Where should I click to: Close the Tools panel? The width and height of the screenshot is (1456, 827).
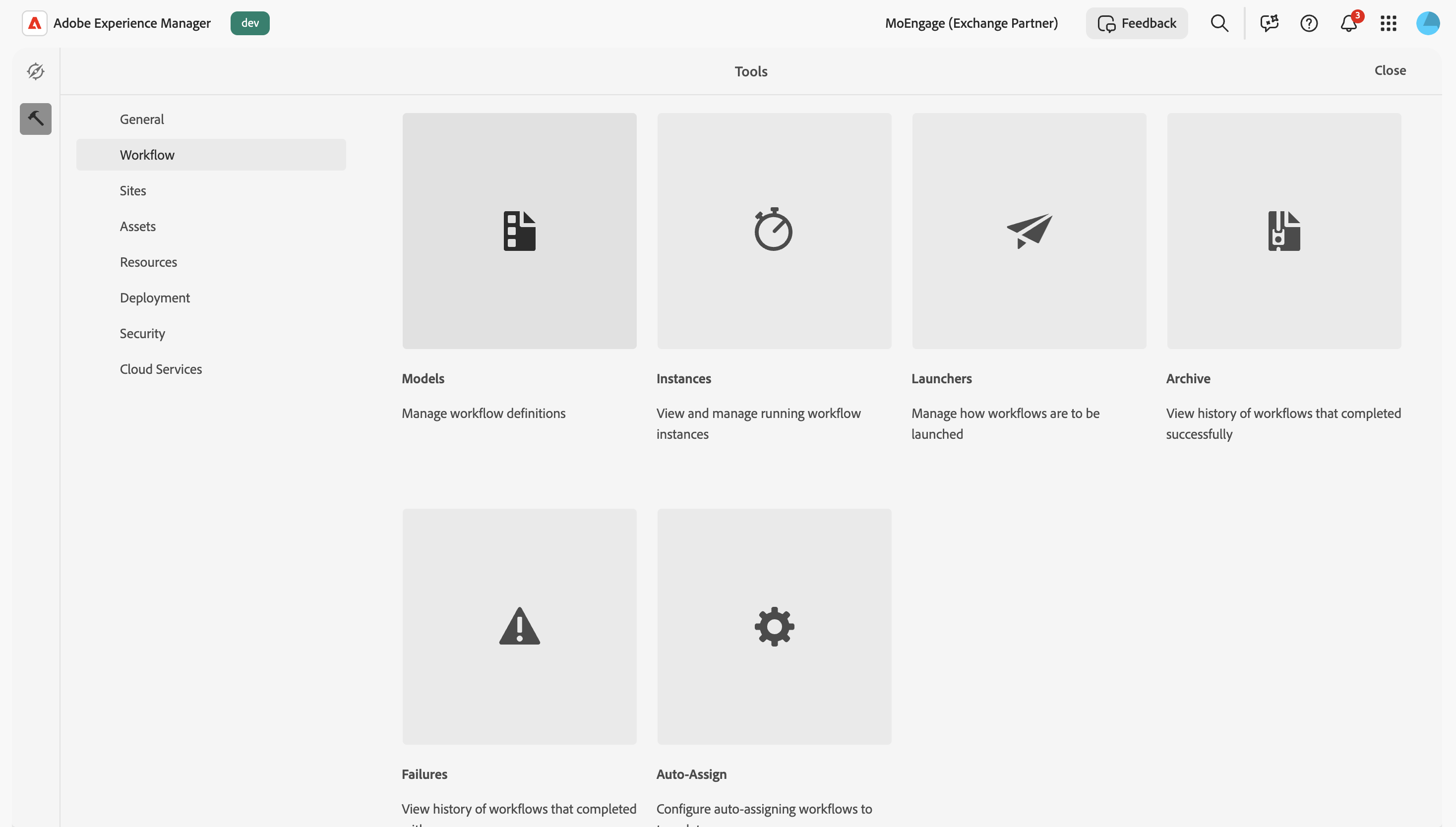tap(1390, 70)
